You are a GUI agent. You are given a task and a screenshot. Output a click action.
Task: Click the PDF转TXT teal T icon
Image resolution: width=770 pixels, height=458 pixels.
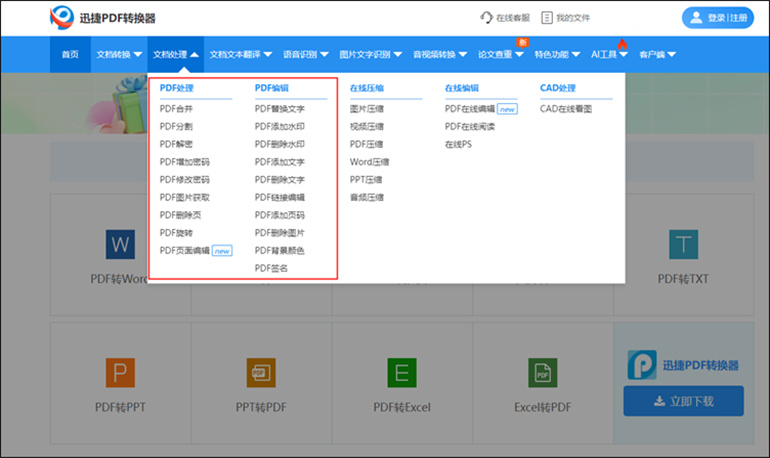(683, 244)
